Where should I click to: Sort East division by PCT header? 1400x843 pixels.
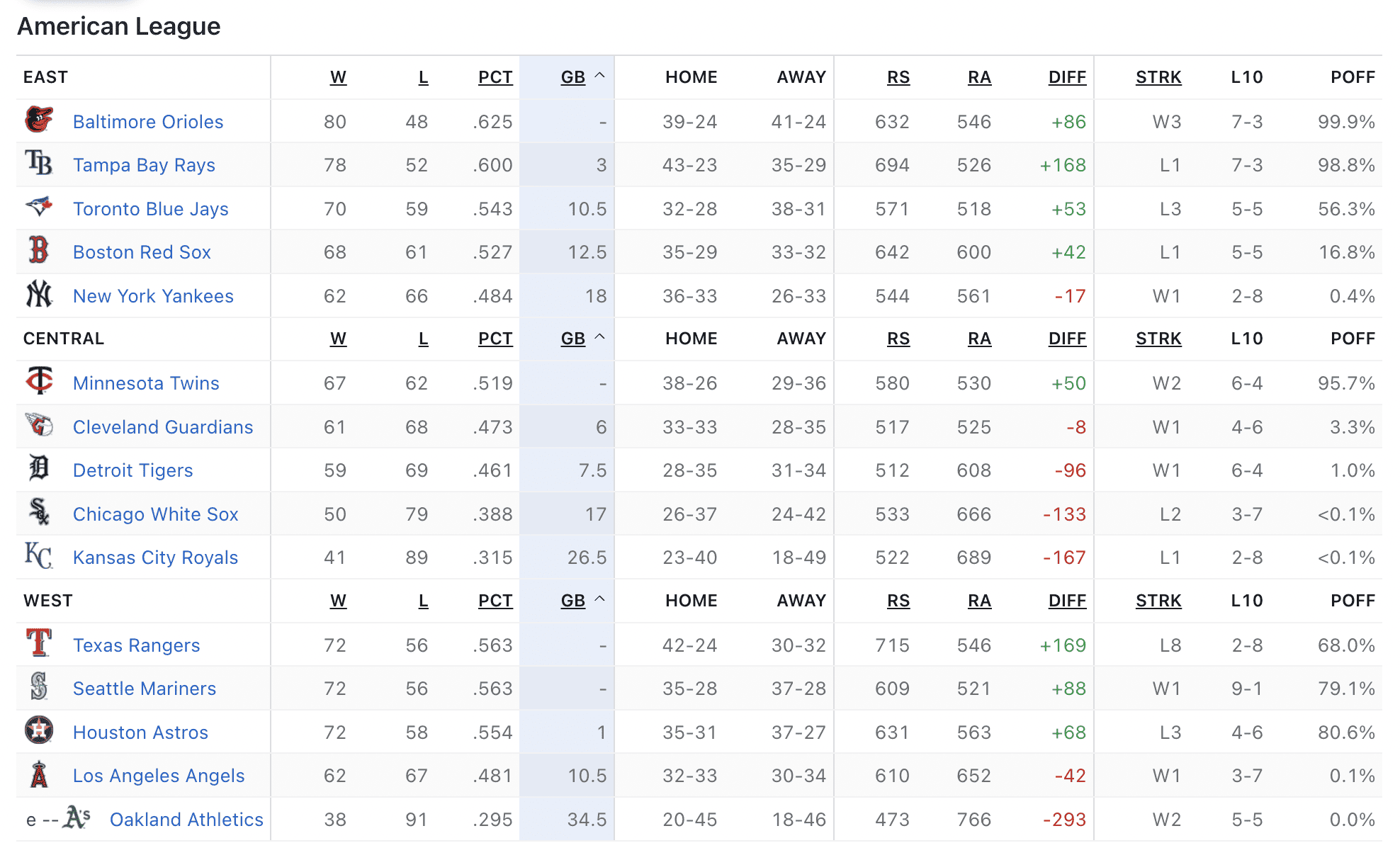click(495, 77)
